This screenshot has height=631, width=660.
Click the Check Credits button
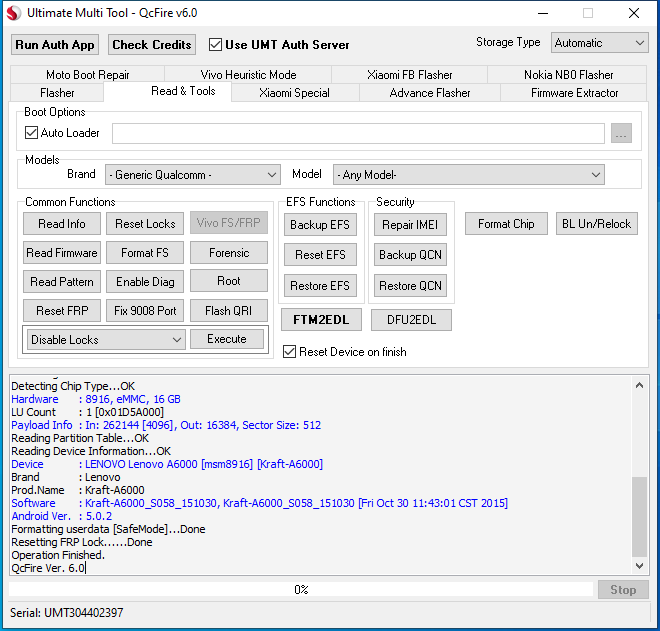[x=152, y=45]
